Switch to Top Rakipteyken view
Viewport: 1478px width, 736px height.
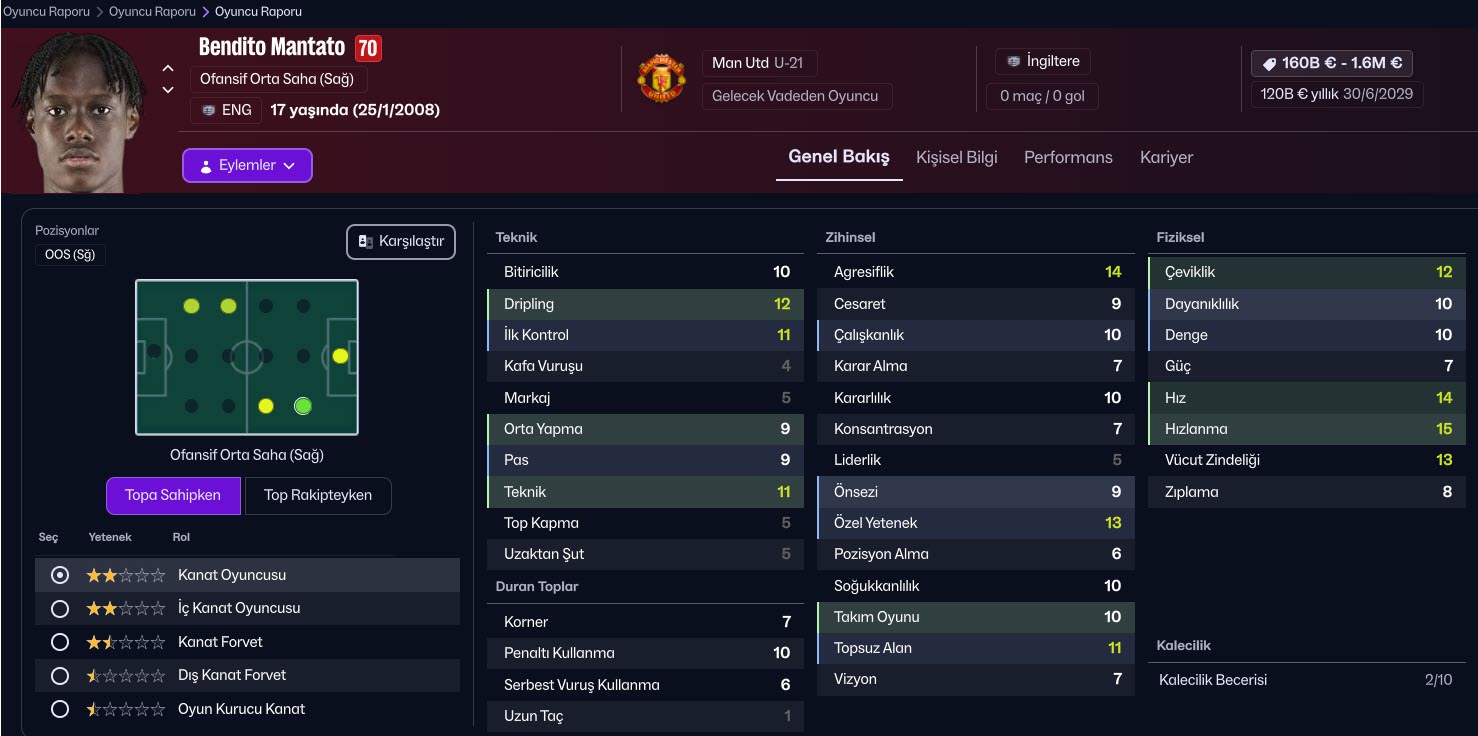317,495
